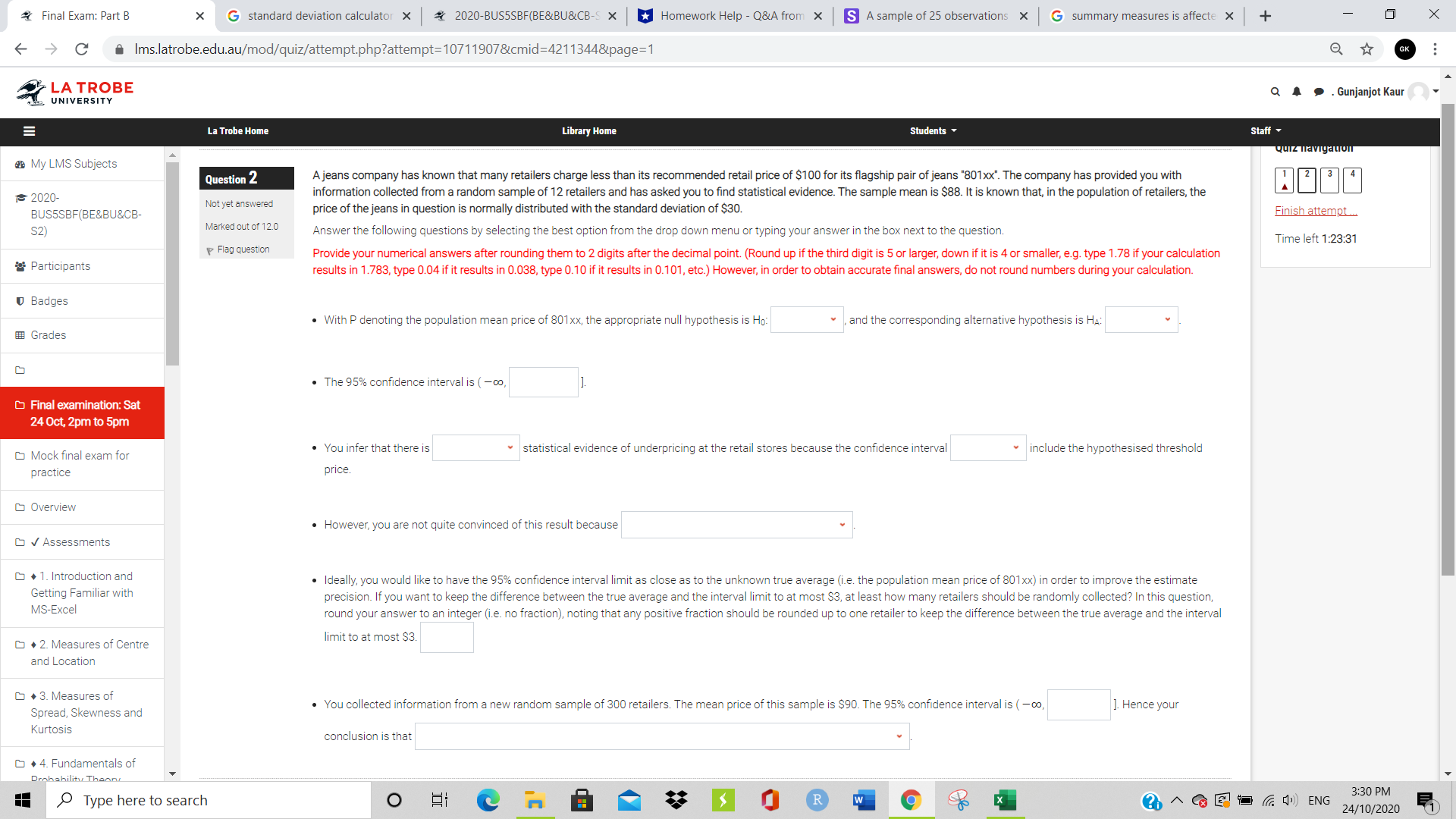Image resolution: width=1456 pixels, height=819 pixels.
Task: Click the search magnifier in the LMS header
Action: point(1275,92)
